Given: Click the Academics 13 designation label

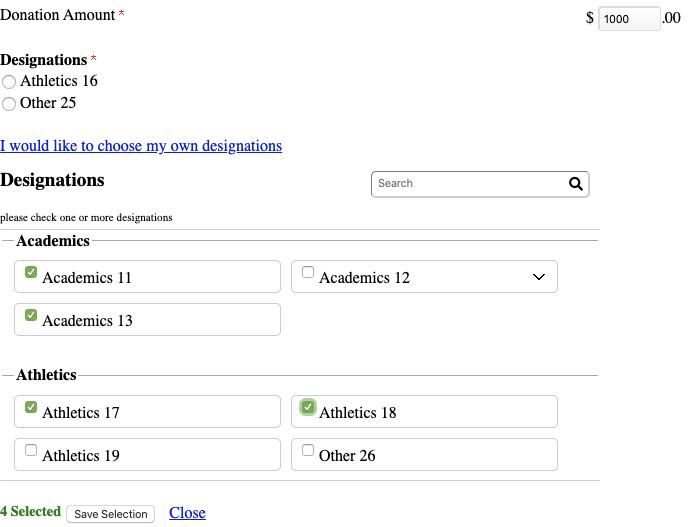Looking at the screenshot, I should [x=87, y=321].
